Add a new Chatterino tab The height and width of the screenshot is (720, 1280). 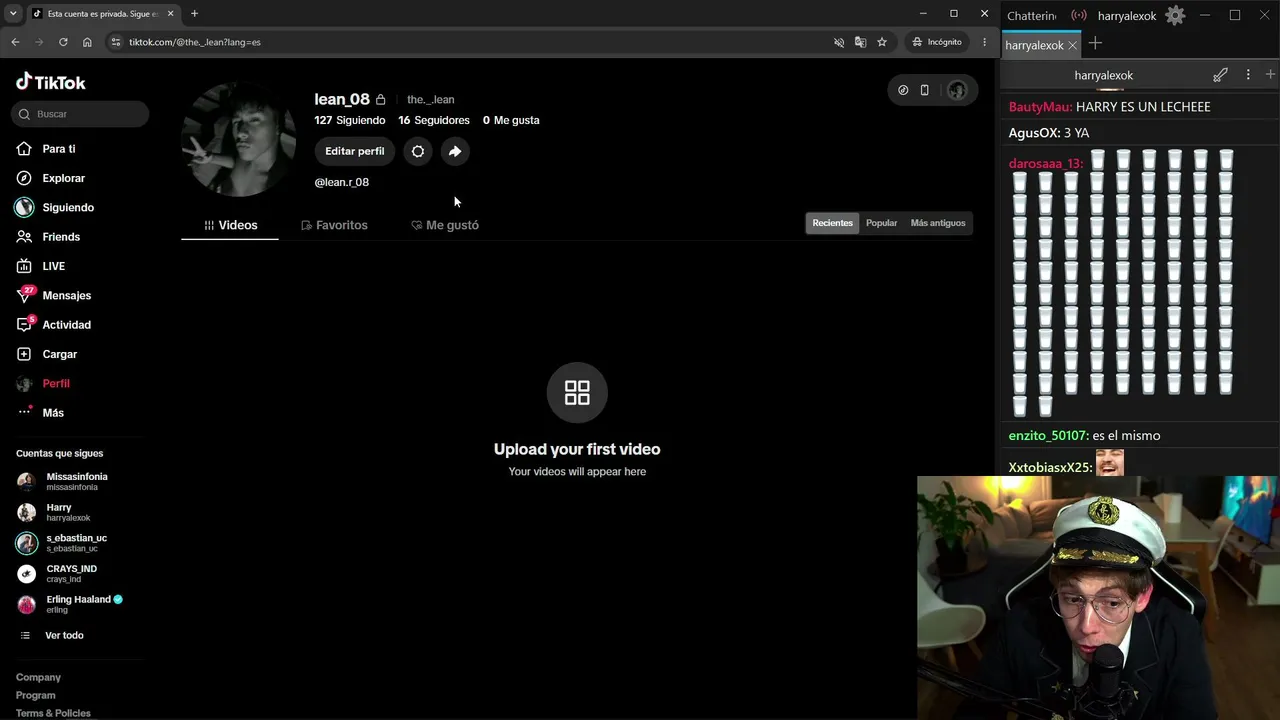[1095, 43]
